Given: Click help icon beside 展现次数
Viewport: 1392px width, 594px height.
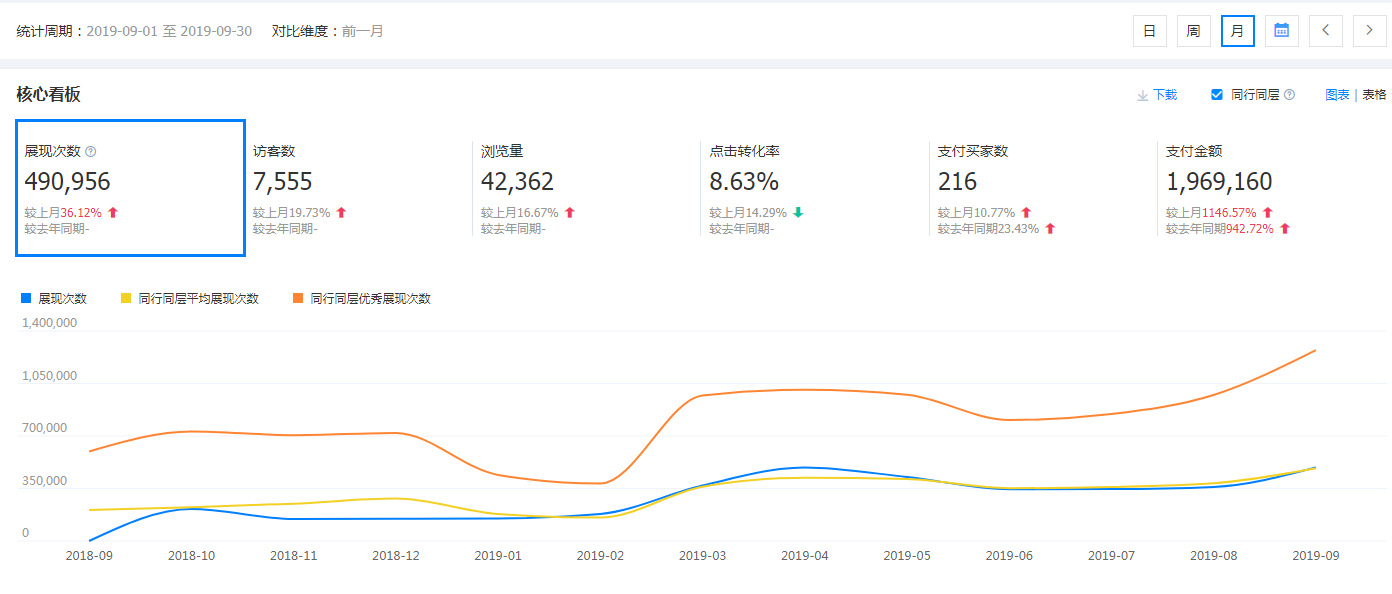Looking at the screenshot, I should (91, 152).
